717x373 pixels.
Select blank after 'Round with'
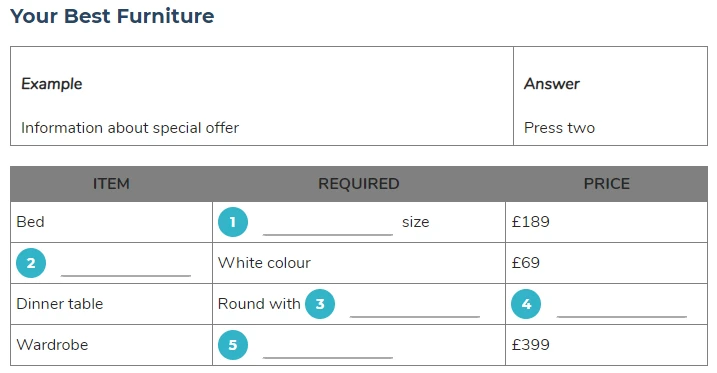[415, 308]
